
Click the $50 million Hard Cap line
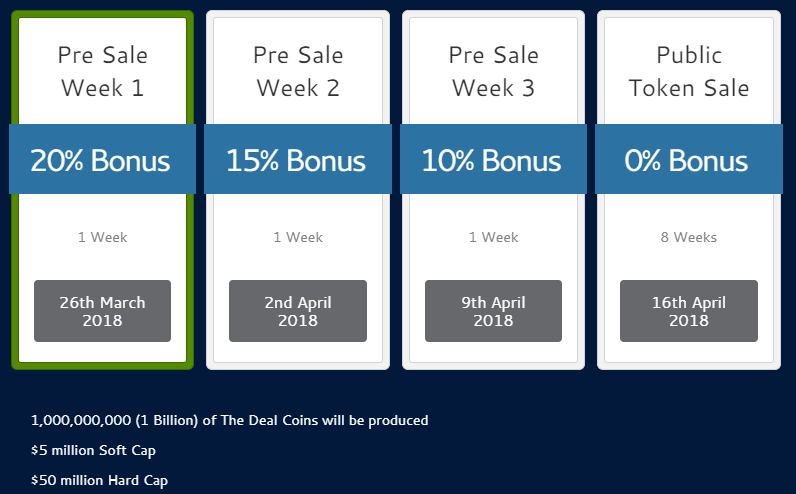(100, 480)
